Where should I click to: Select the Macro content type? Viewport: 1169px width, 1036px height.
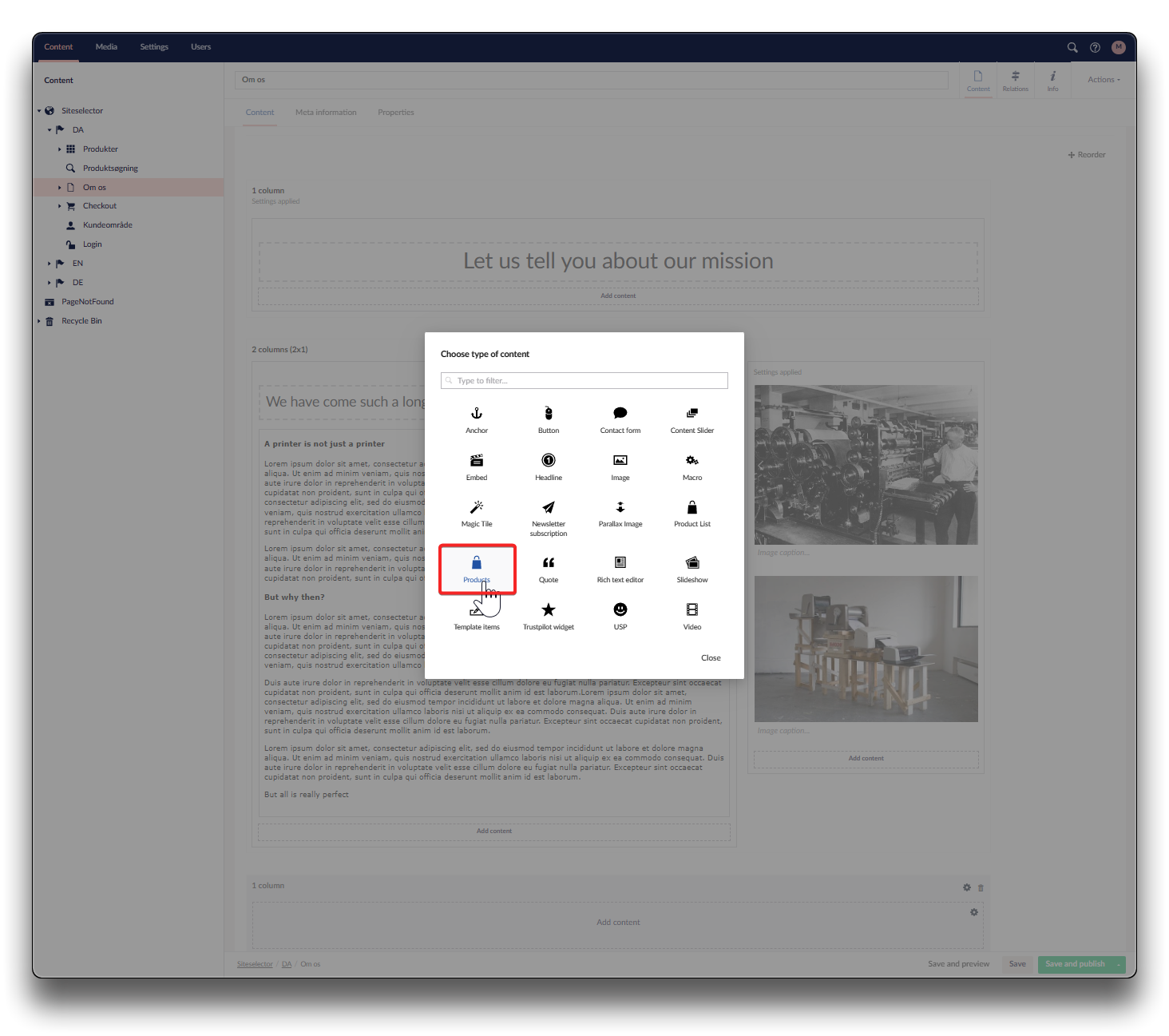(692, 467)
